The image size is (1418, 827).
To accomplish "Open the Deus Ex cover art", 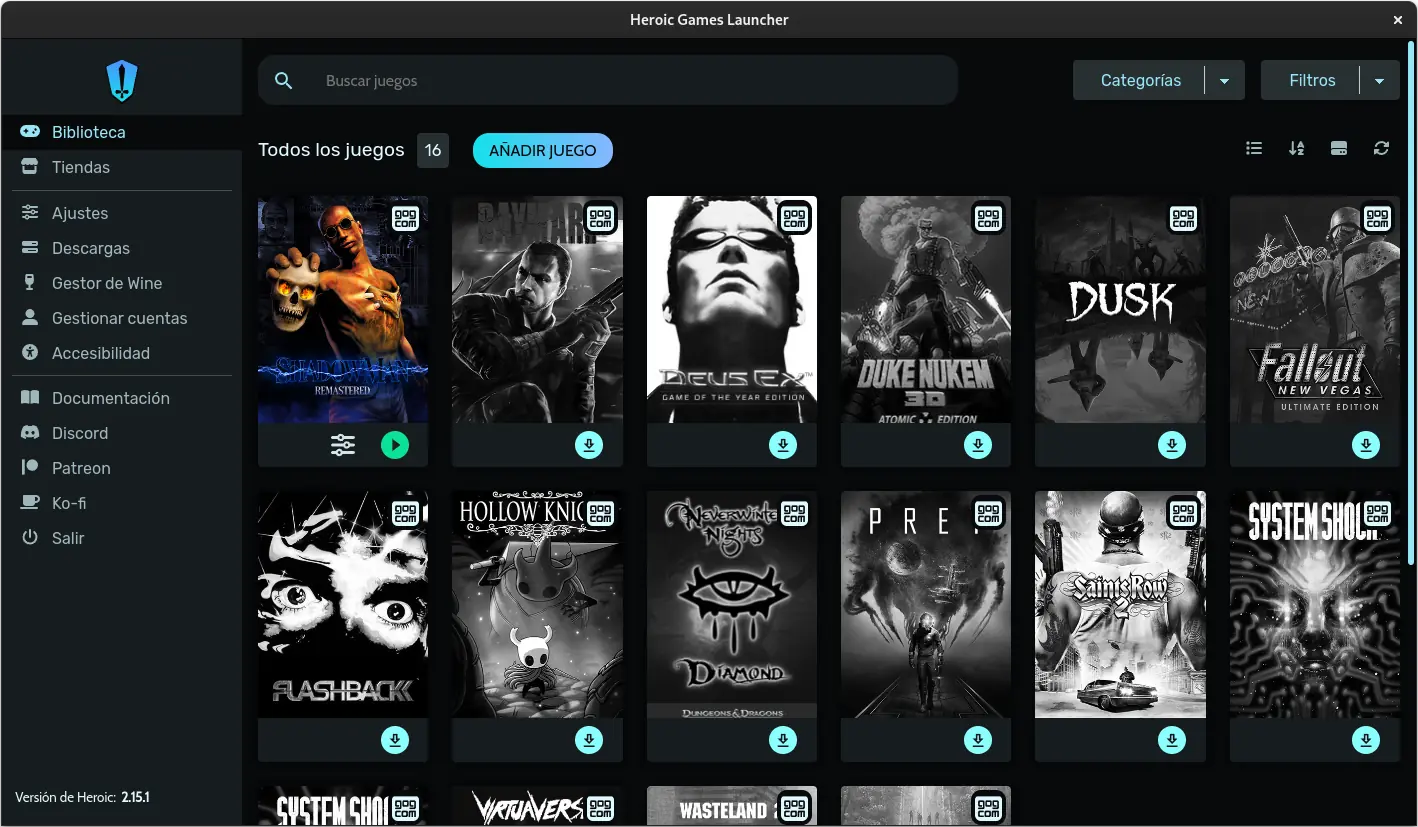I will click(x=732, y=309).
